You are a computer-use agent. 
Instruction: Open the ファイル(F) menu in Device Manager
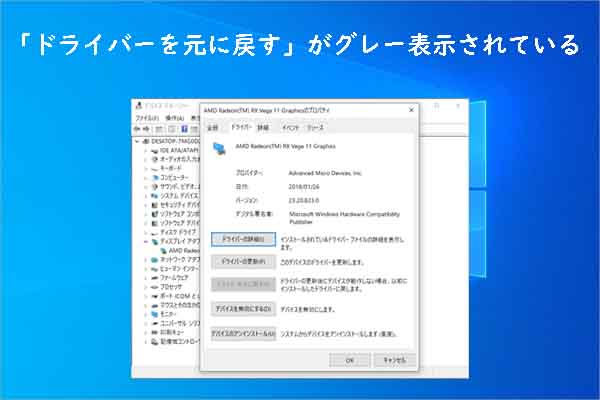coord(147,118)
